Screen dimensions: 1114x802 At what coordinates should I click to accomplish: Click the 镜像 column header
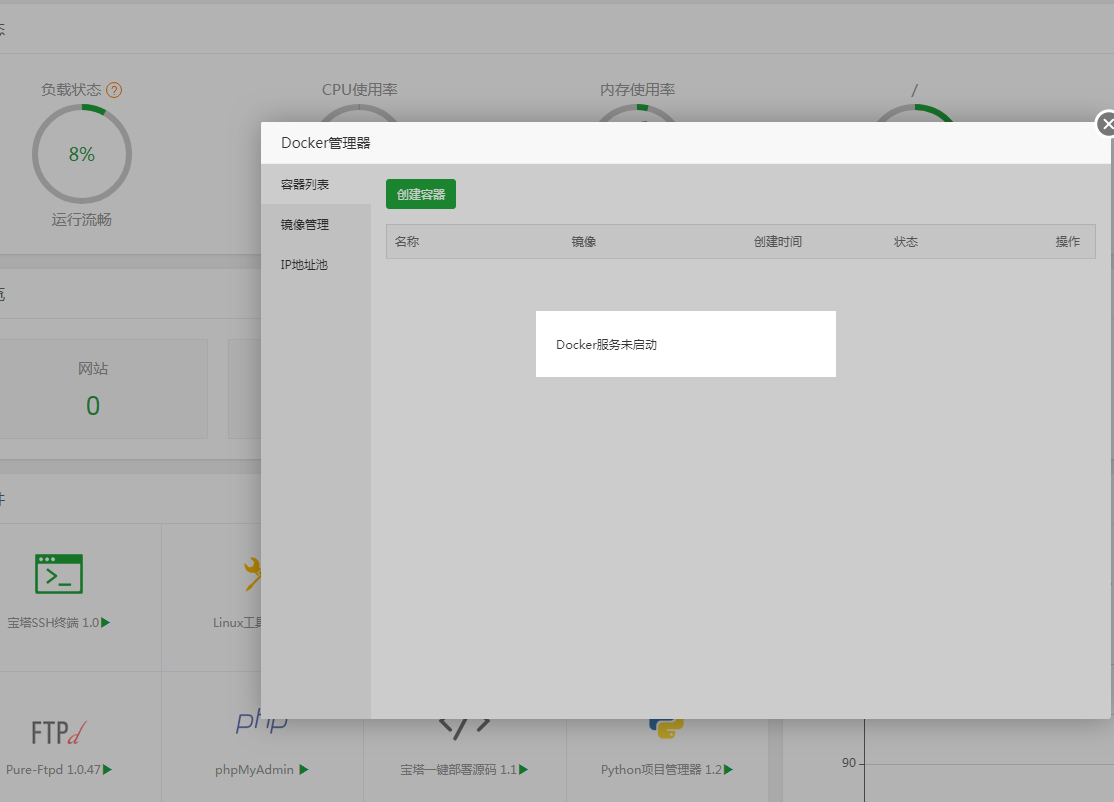point(584,242)
